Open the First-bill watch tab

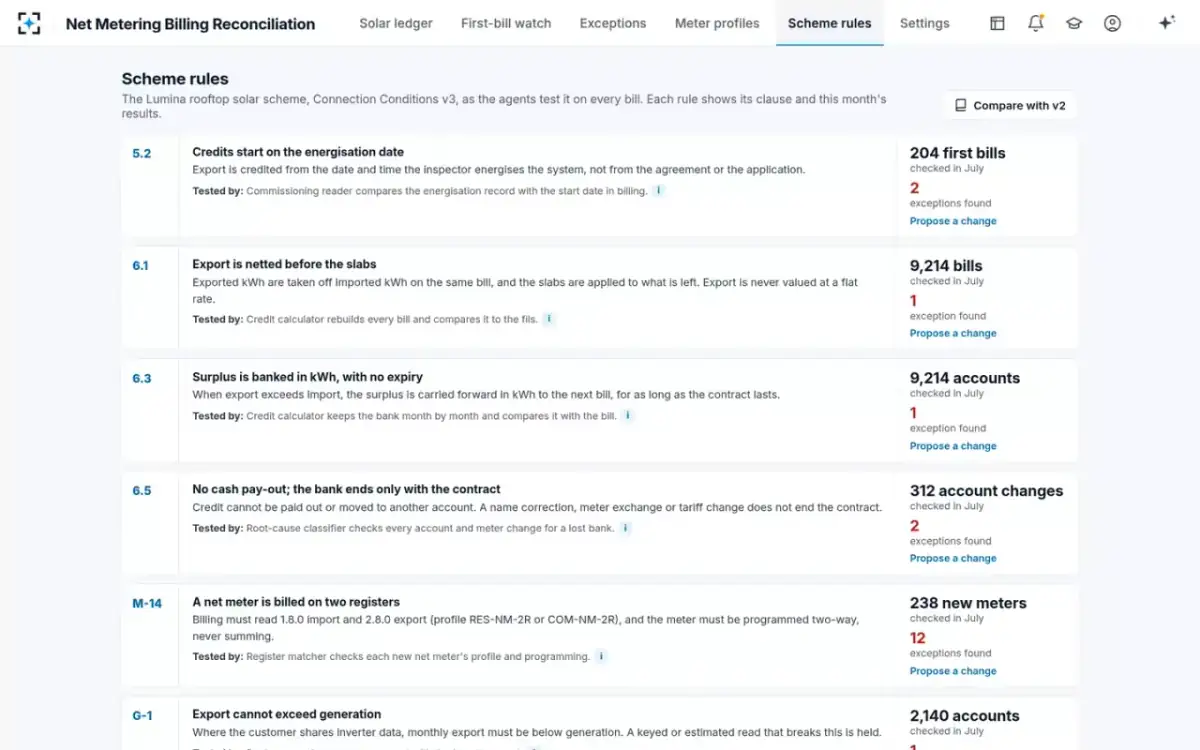[506, 23]
